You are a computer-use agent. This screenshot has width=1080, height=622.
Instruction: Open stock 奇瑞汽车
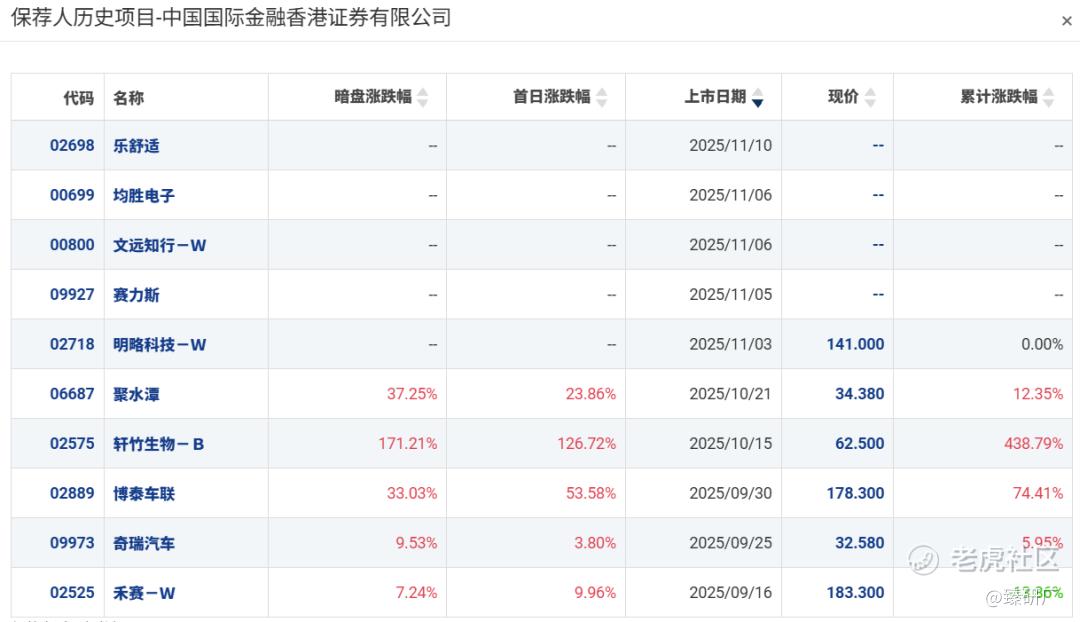[x=144, y=543]
